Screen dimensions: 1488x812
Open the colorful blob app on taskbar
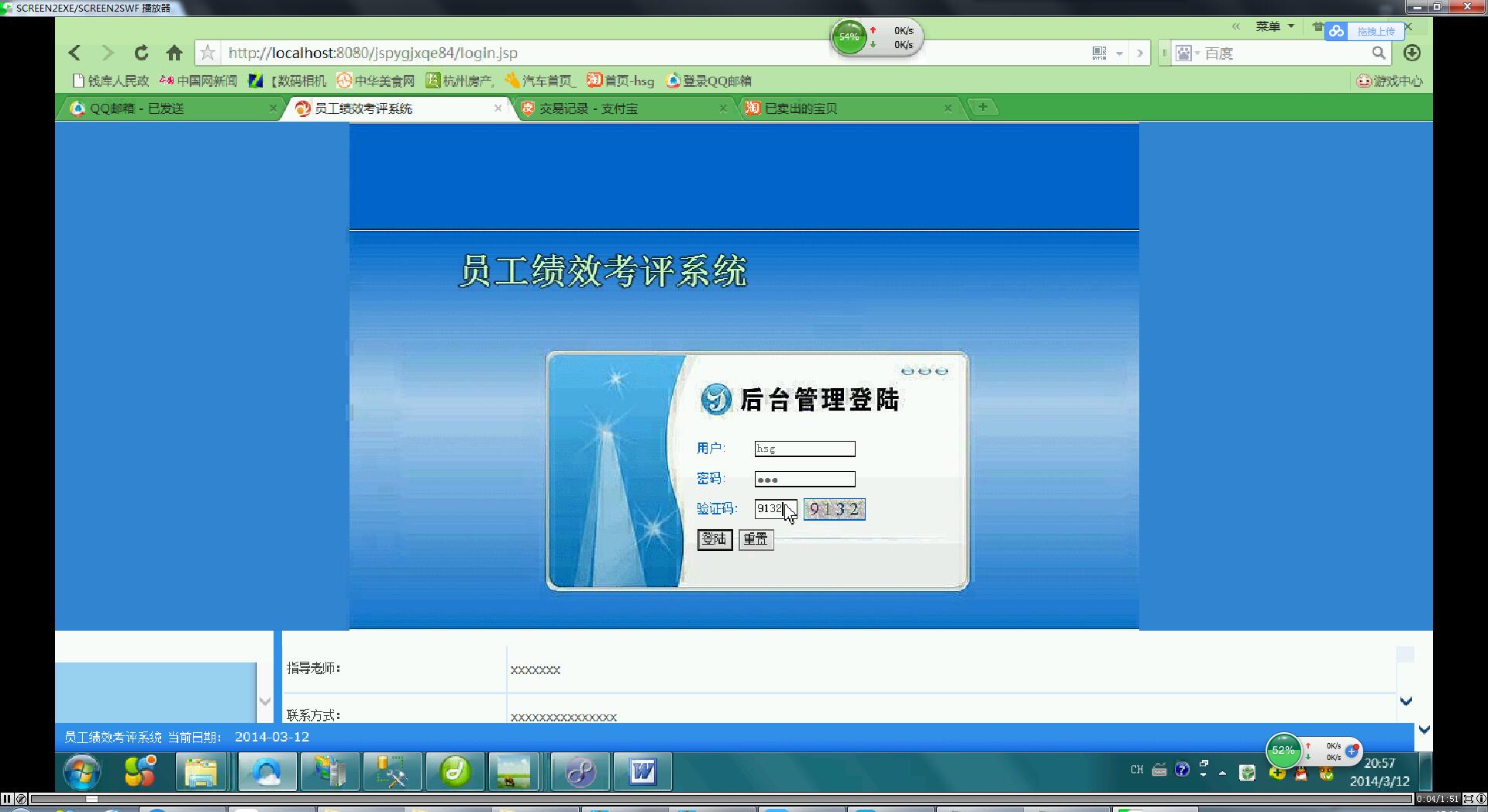pyautogui.click(x=140, y=772)
